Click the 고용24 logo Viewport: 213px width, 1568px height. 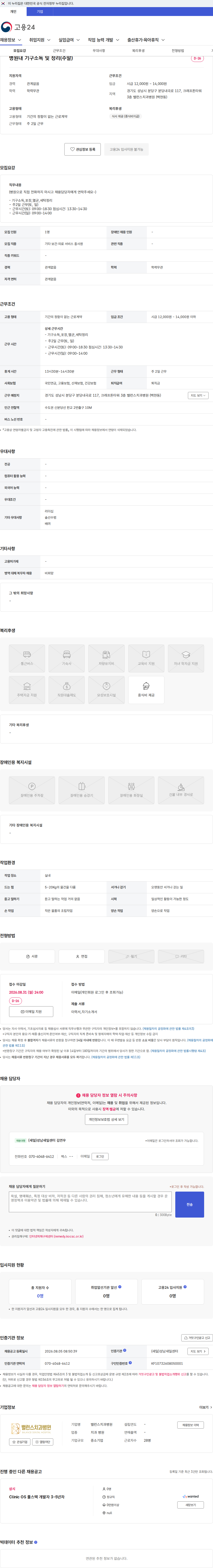pos(18,27)
